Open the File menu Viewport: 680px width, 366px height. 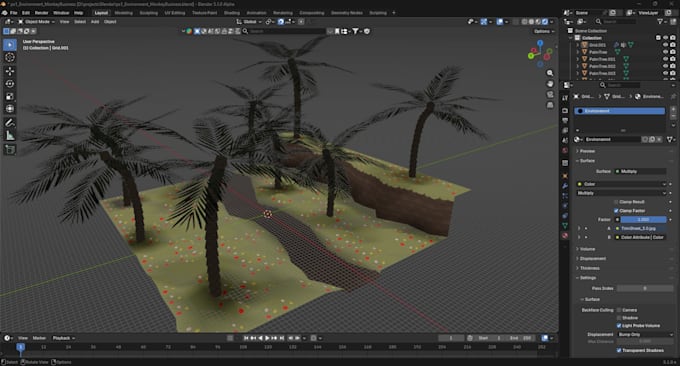[x=13, y=13]
